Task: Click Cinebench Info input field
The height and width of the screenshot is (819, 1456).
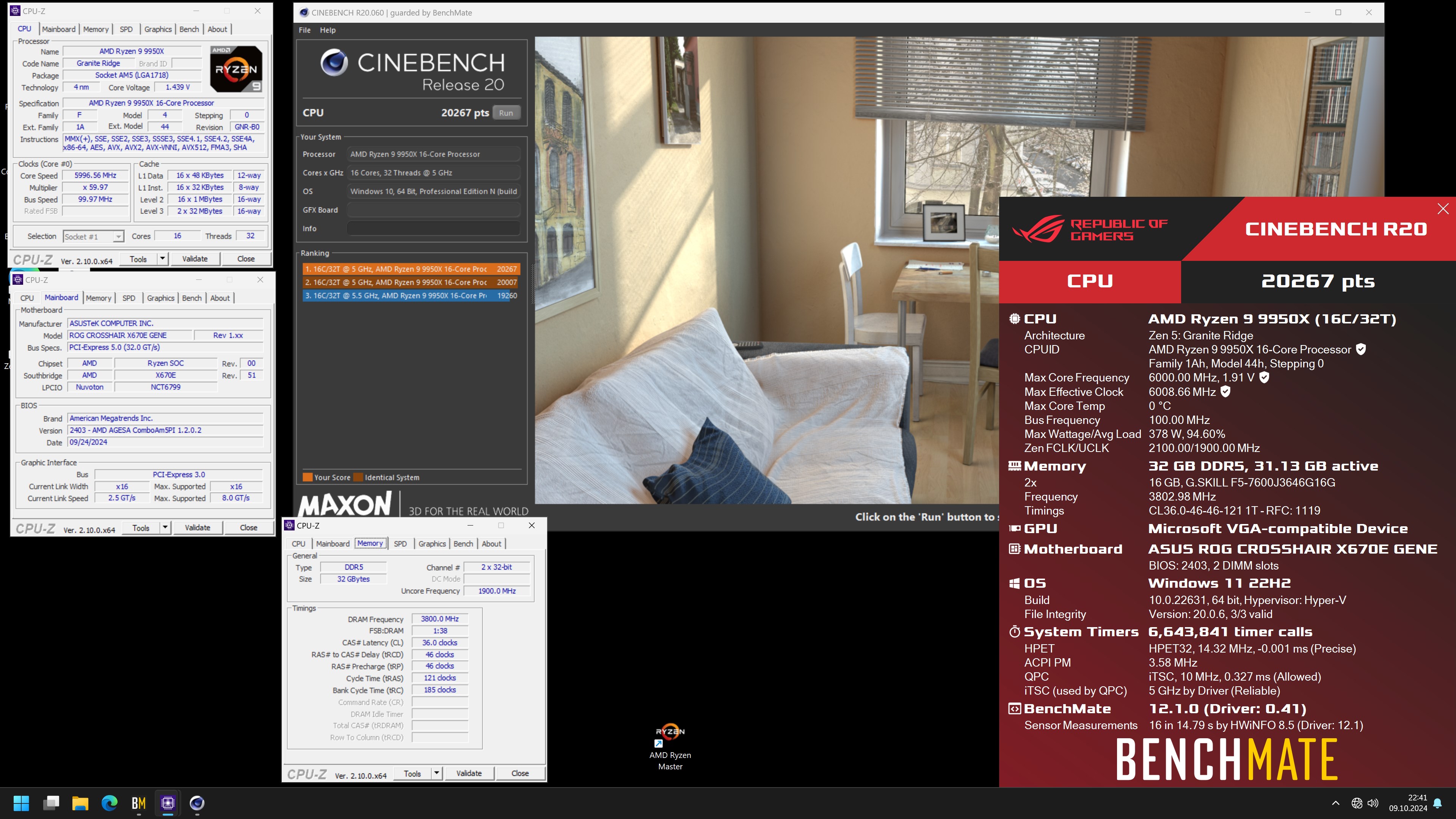Action: [433, 228]
